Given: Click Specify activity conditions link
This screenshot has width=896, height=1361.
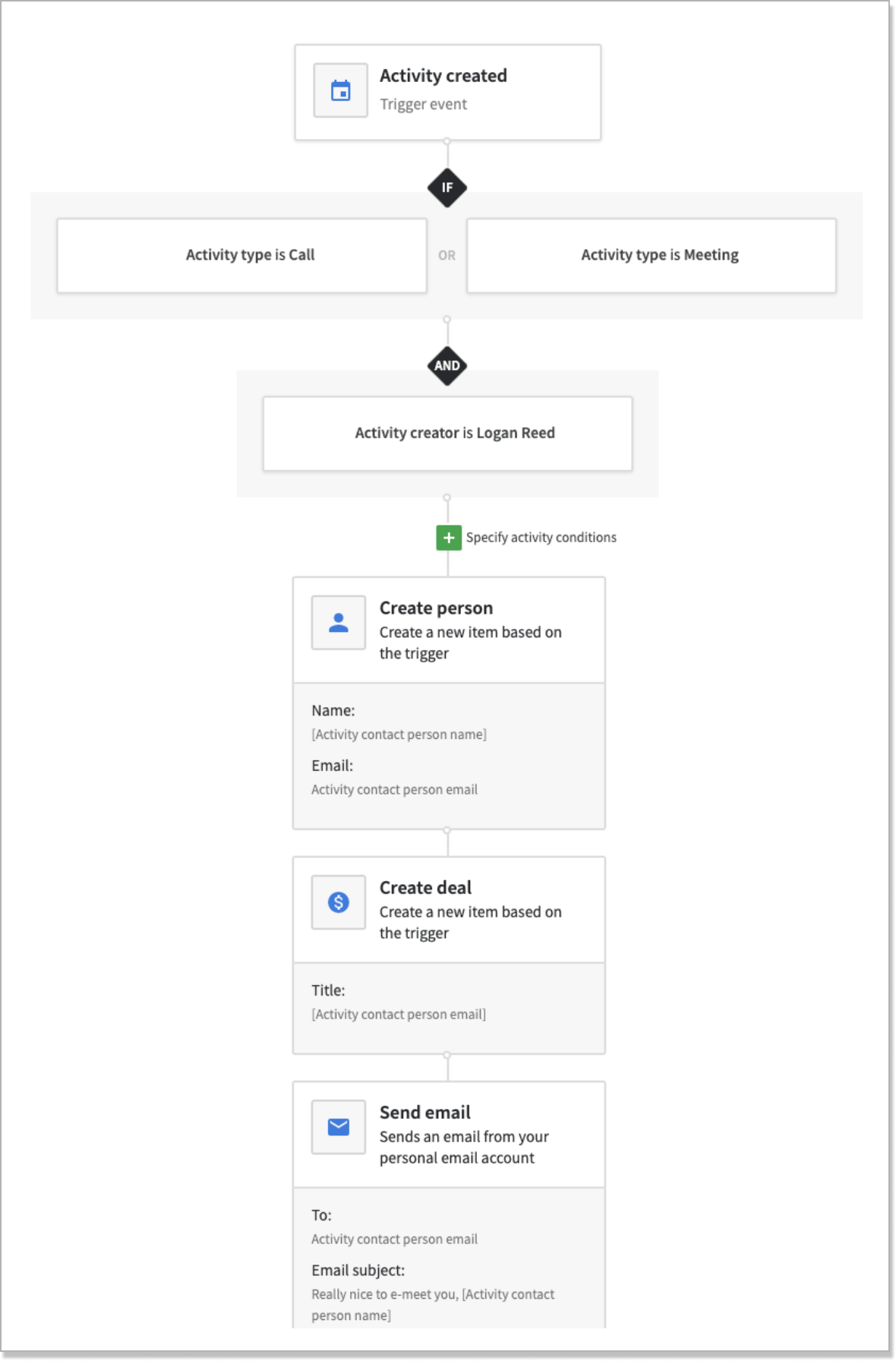Looking at the screenshot, I should coord(541,538).
